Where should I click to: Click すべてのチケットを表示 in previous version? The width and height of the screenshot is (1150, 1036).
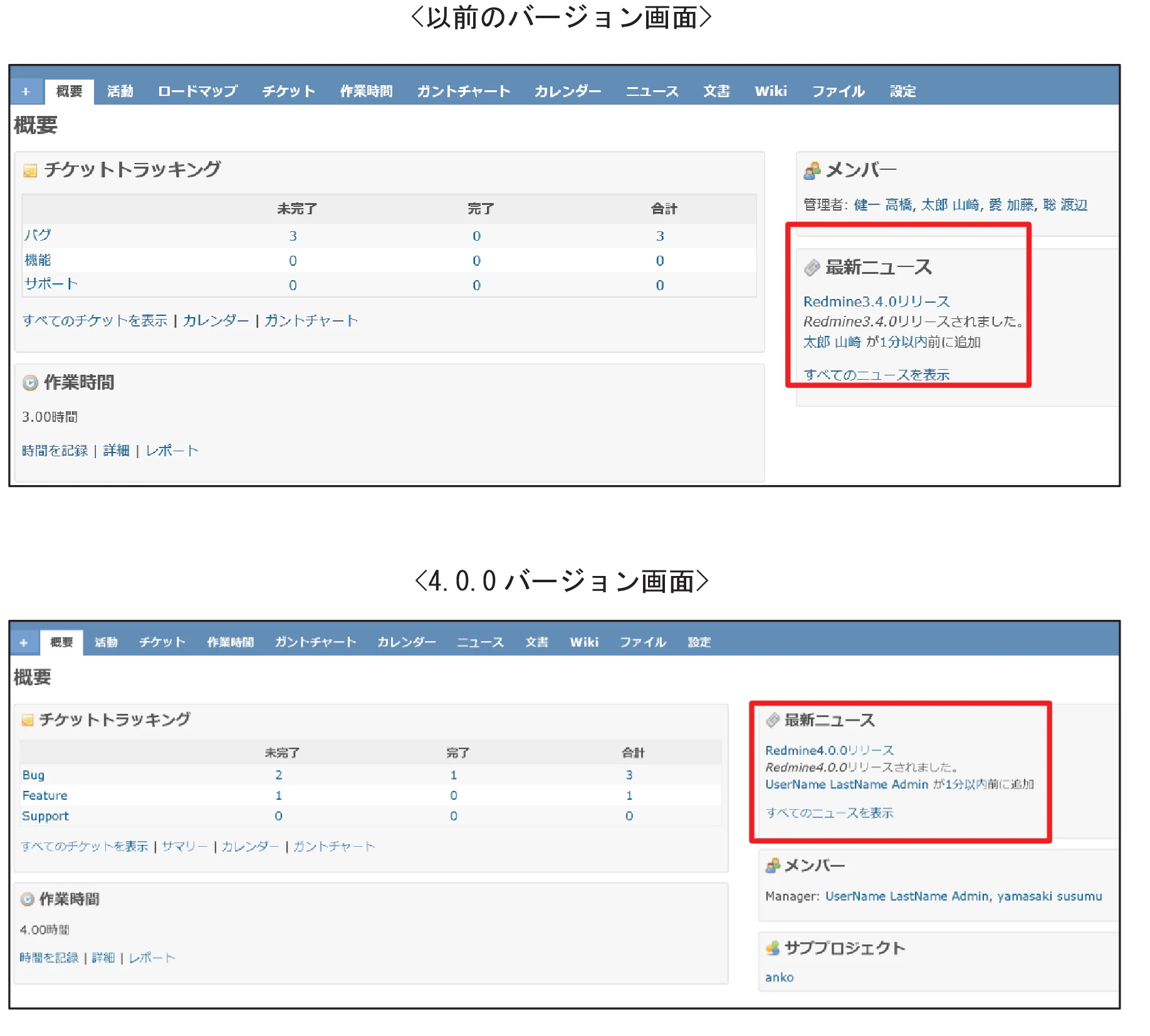coord(95,321)
